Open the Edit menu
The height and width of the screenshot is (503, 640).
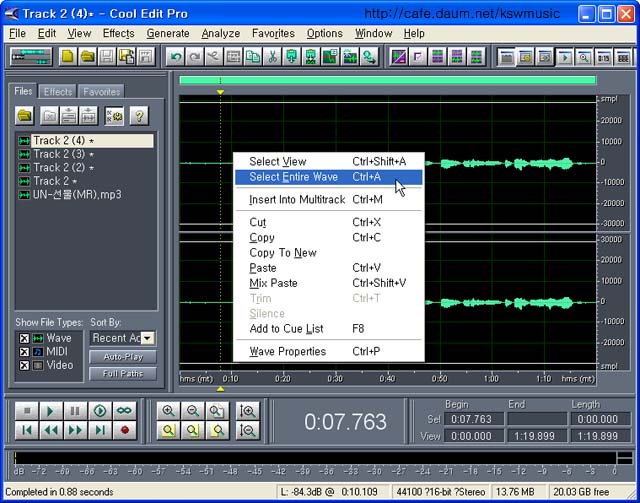pos(47,33)
